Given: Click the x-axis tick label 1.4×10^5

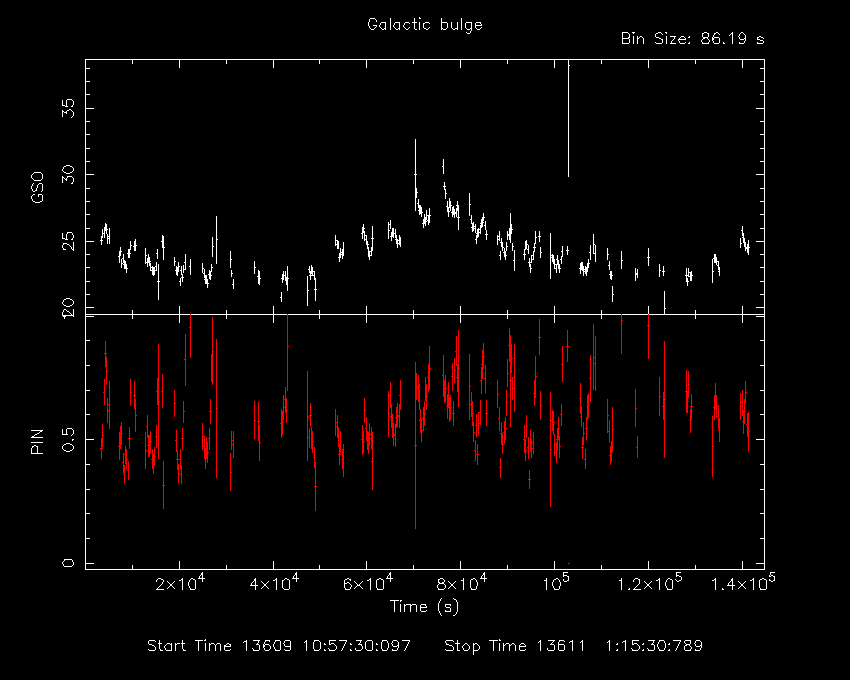Looking at the screenshot, I should tap(743, 582).
